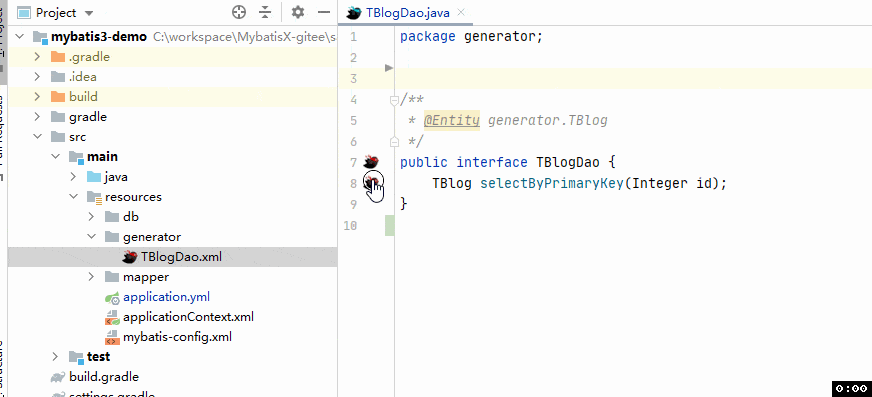872x397 pixels.
Task: Expand the mapper folder
Action: tap(91, 277)
